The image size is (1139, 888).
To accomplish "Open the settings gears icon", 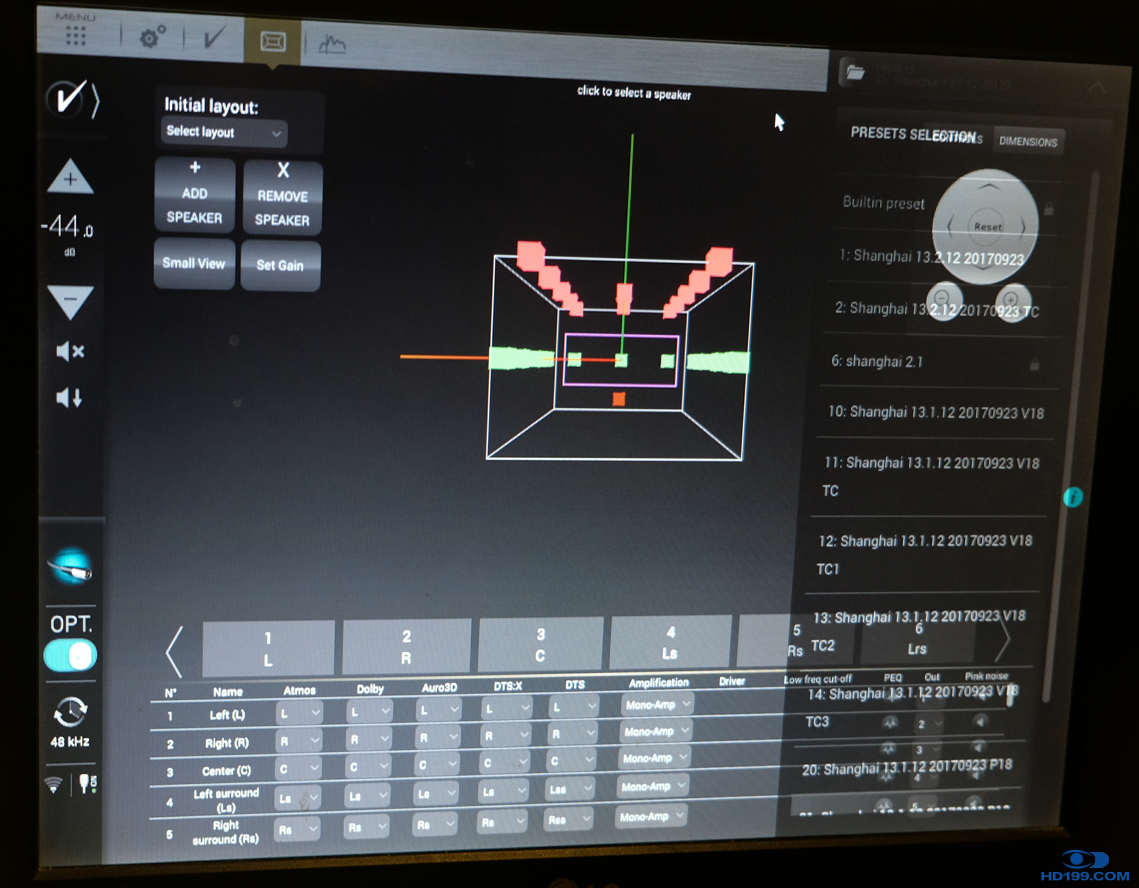I will click(x=152, y=38).
